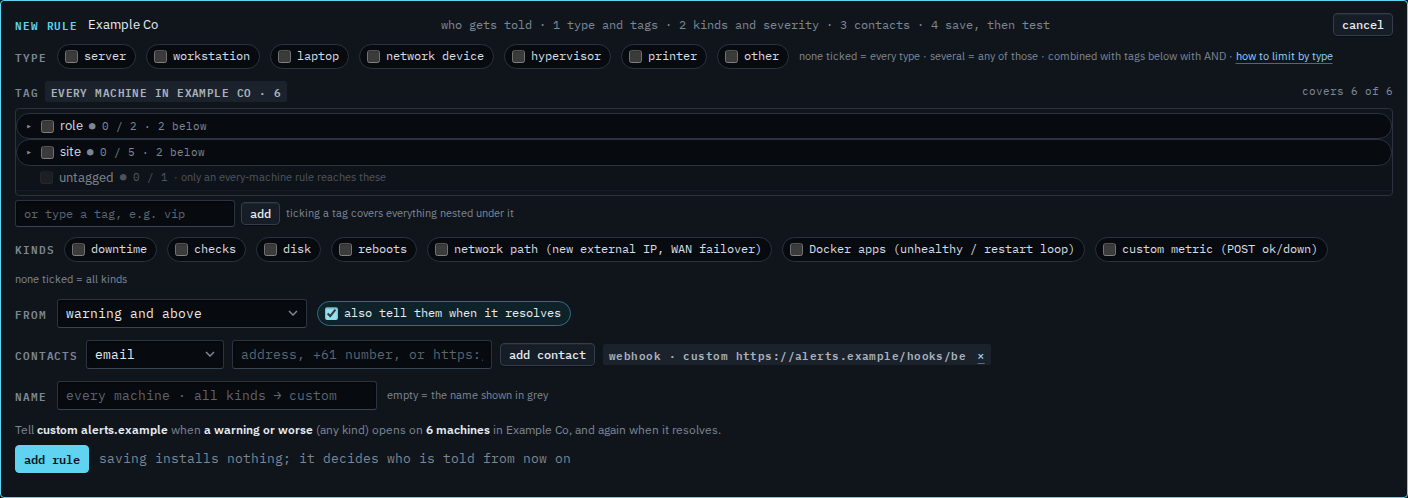Image resolution: width=1408 pixels, height=498 pixels.
Task: Click the covers 6 of 6 text
Action: [1347, 91]
